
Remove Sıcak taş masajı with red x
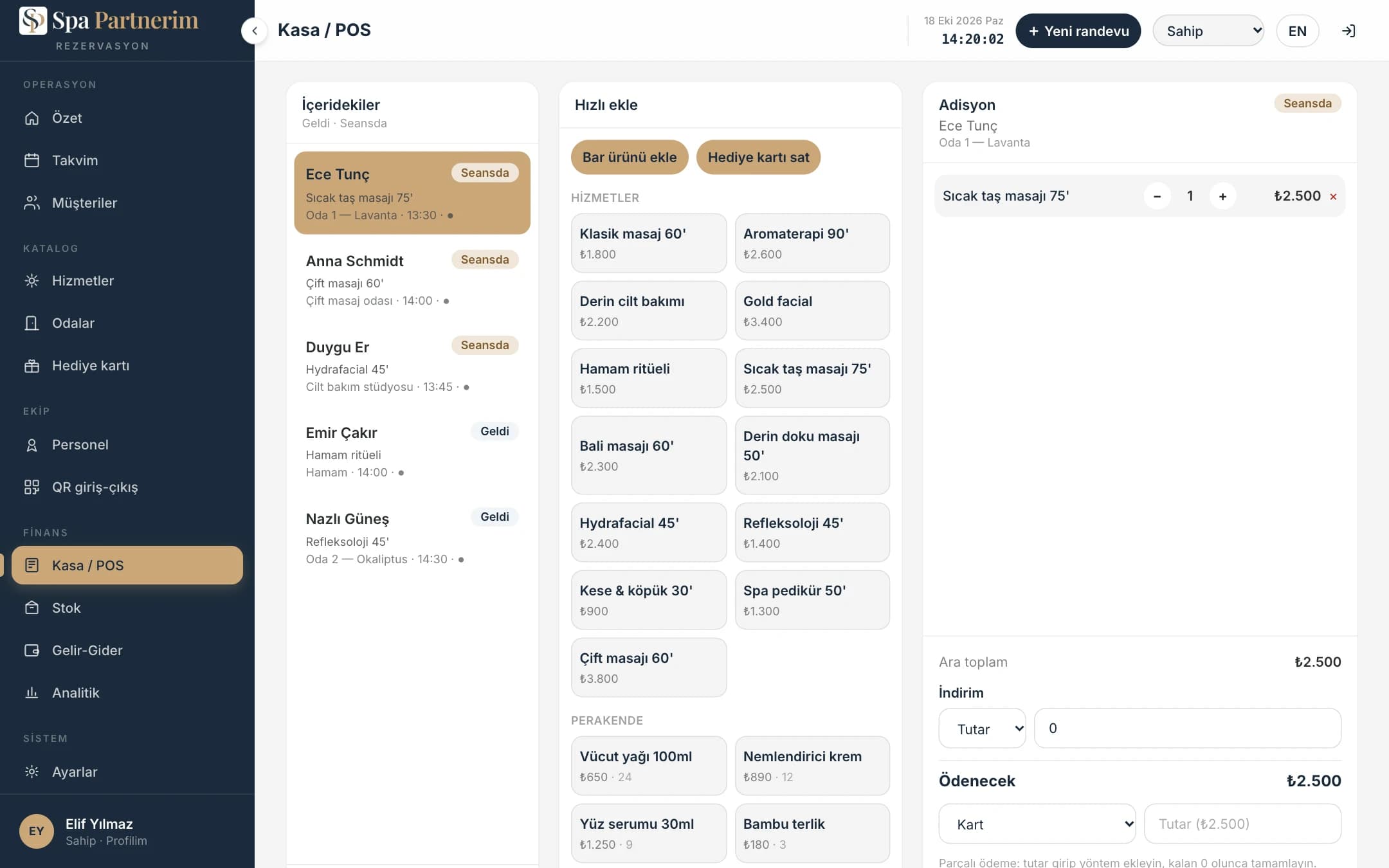pyautogui.click(x=1333, y=197)
